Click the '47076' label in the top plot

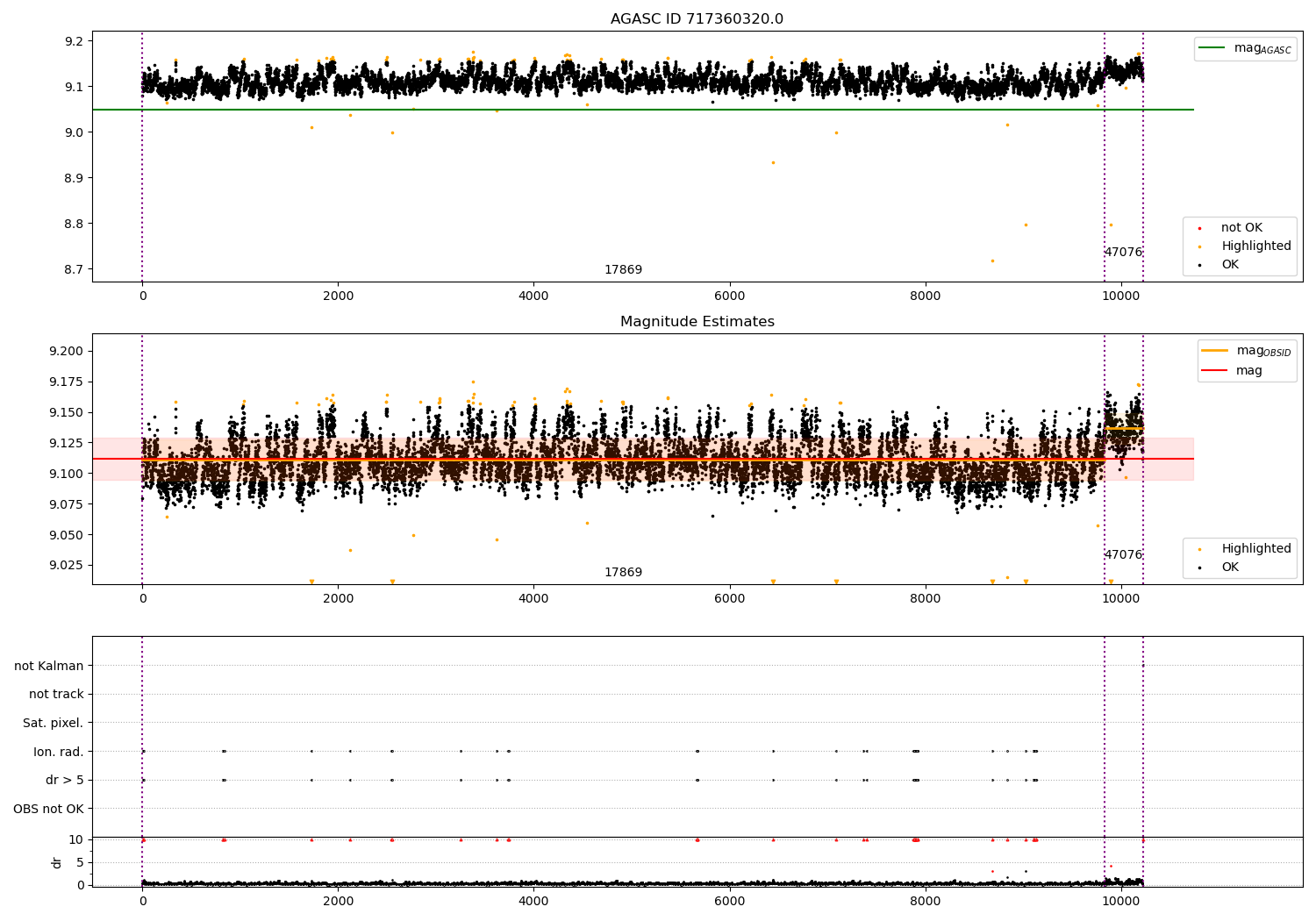click(x=1123, y=253)
